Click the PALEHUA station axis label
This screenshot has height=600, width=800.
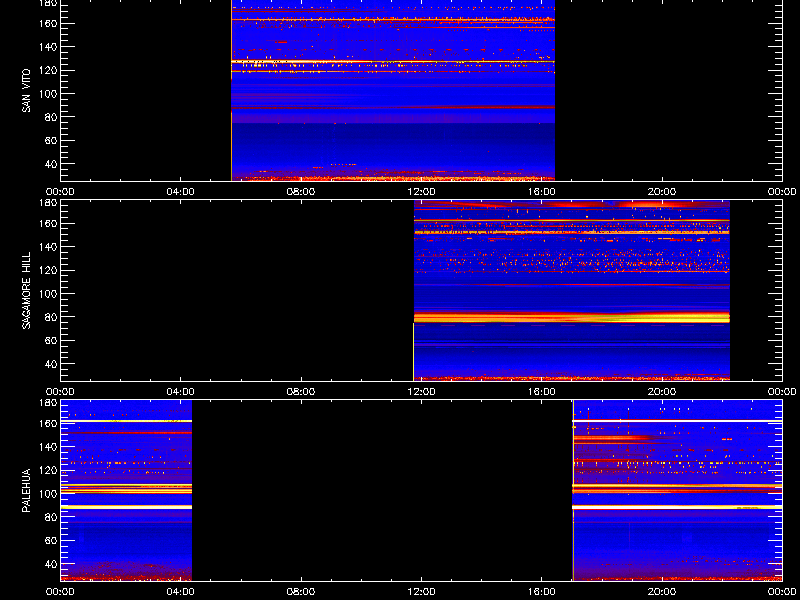coord(26,490)
